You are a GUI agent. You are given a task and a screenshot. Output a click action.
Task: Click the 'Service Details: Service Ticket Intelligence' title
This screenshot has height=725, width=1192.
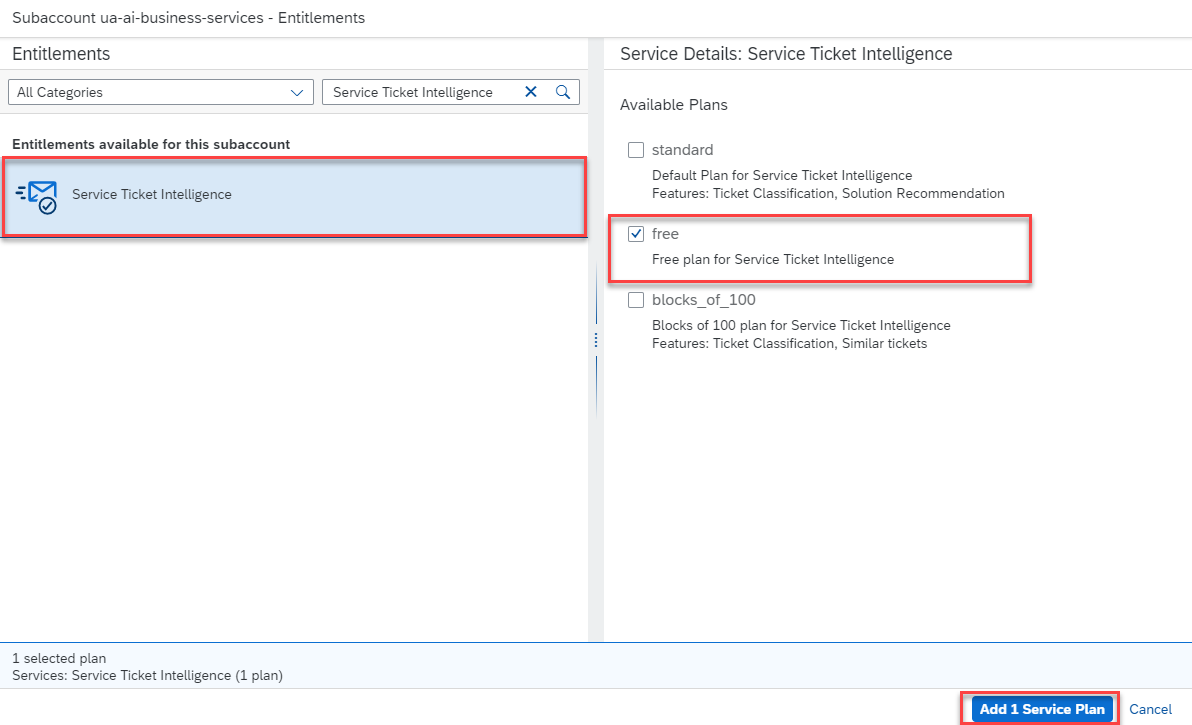(x=786, y=54)
